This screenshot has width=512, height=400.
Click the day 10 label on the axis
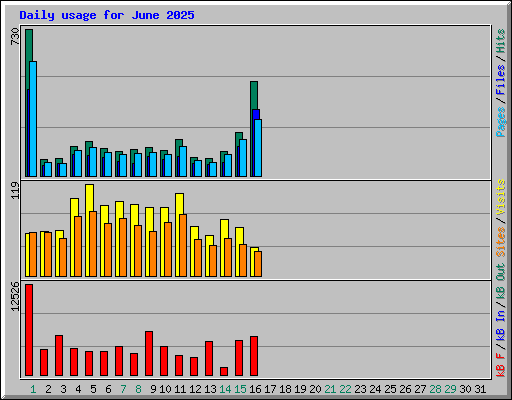tap(165, 389)
